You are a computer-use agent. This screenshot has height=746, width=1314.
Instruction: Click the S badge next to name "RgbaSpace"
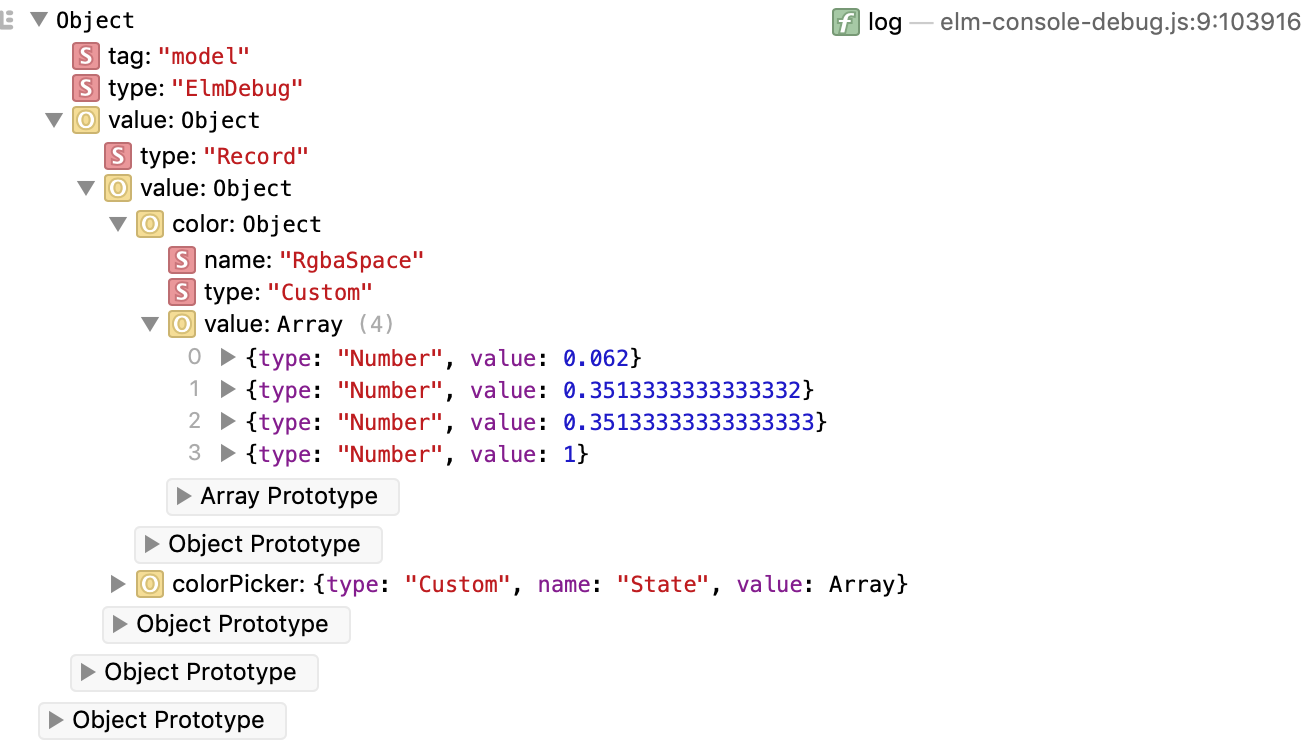182,260
